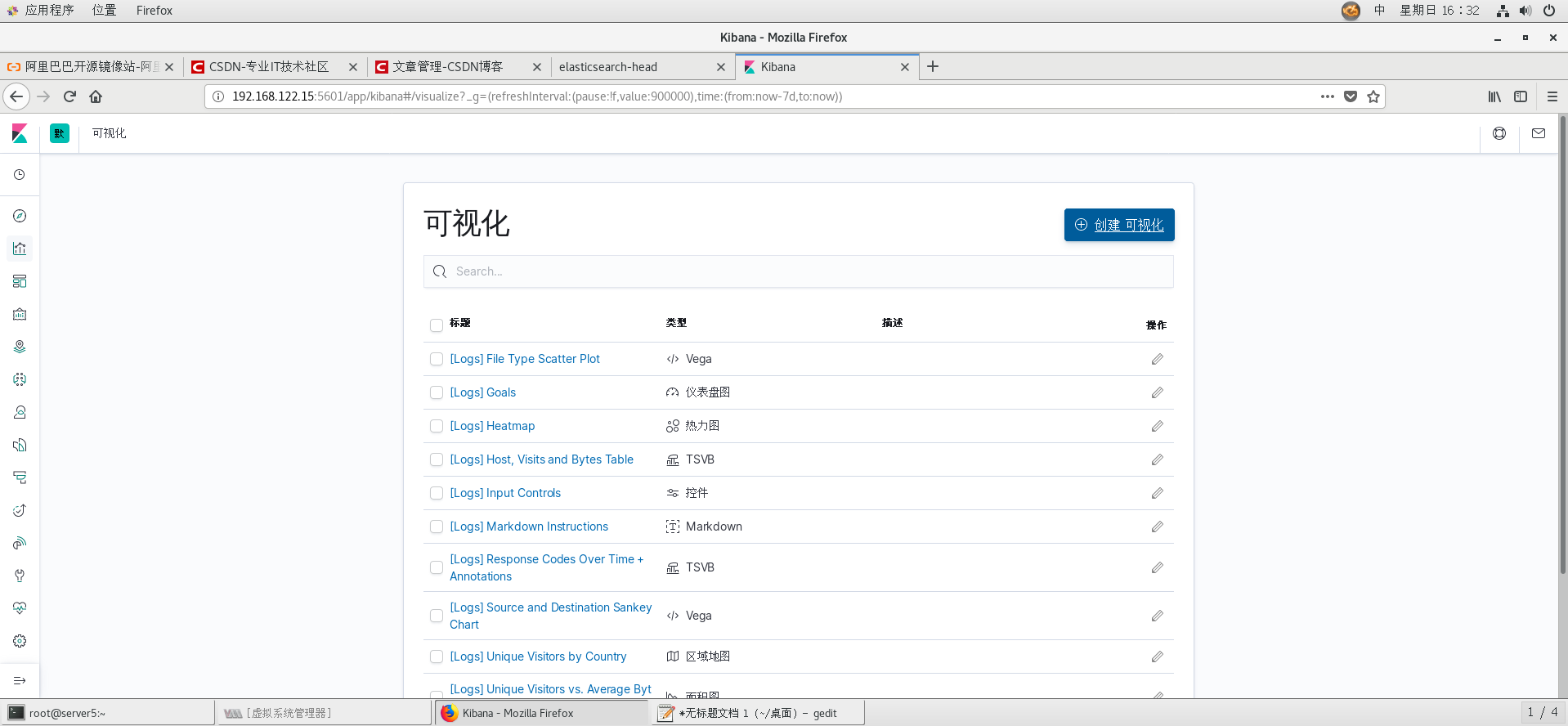Check the [Logs] File Type Scatter Plot row
Screen dimensions: 1568x726
(x=437, y=359)
